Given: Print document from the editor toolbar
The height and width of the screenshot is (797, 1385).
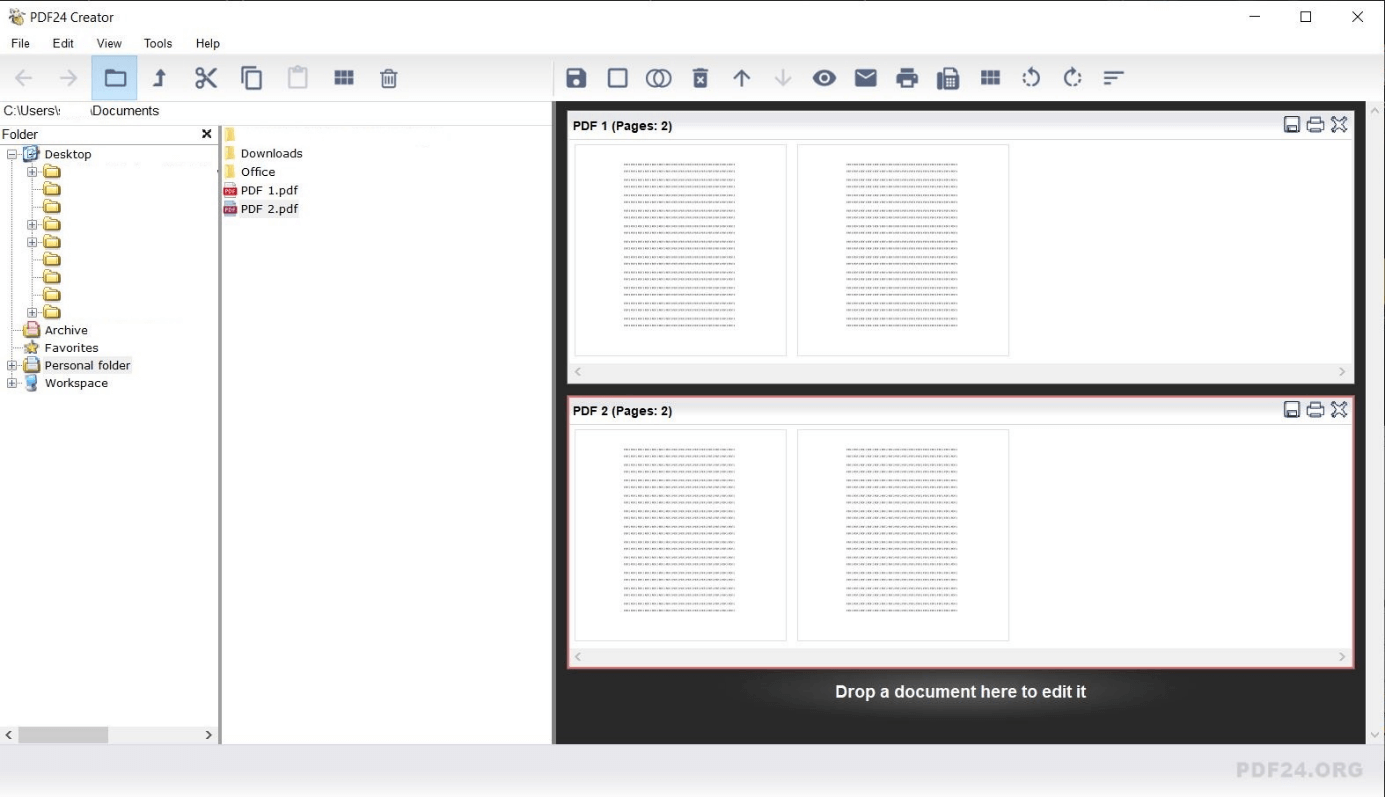Looking at the screenshot, I should click(x=907, y=78).
